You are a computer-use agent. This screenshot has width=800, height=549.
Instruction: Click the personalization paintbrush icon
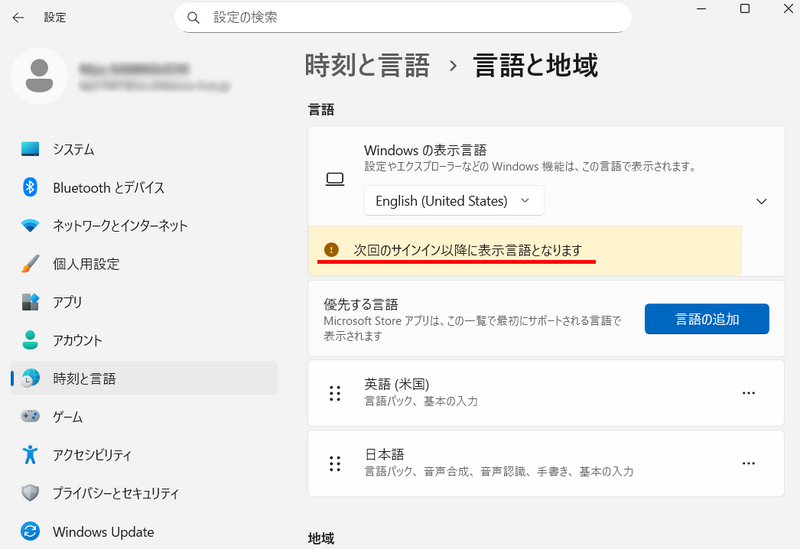pos(30,264)
